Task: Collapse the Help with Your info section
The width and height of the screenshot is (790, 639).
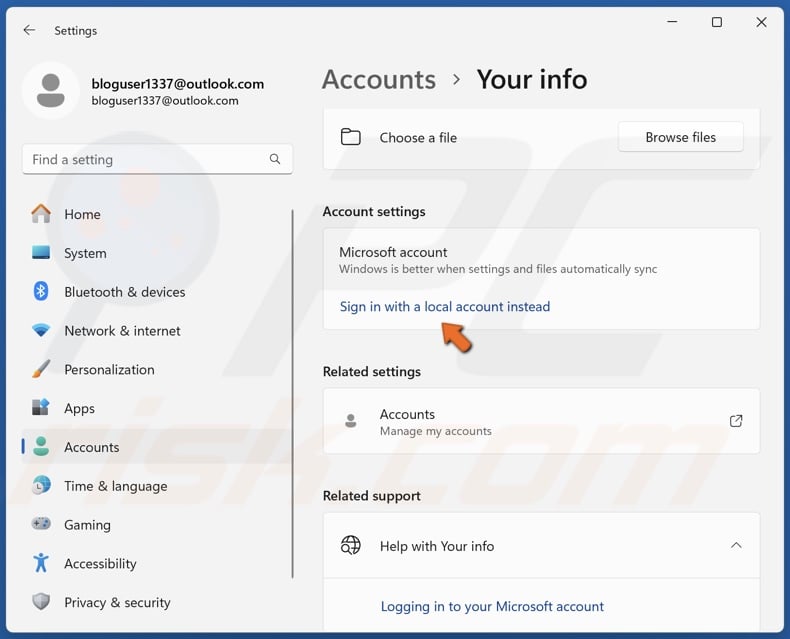Action: pyautogui.click(x=736, y=545)
